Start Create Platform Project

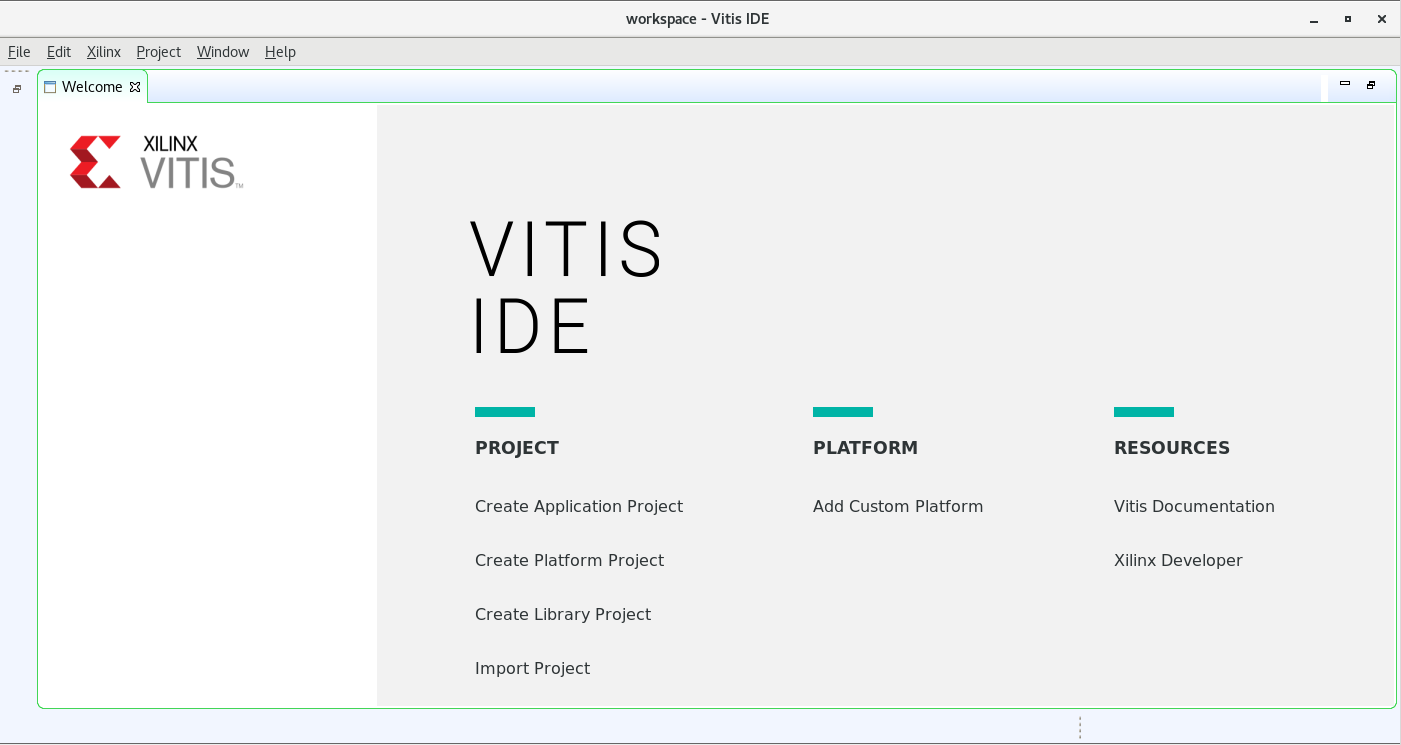click(x=569, y=561)
